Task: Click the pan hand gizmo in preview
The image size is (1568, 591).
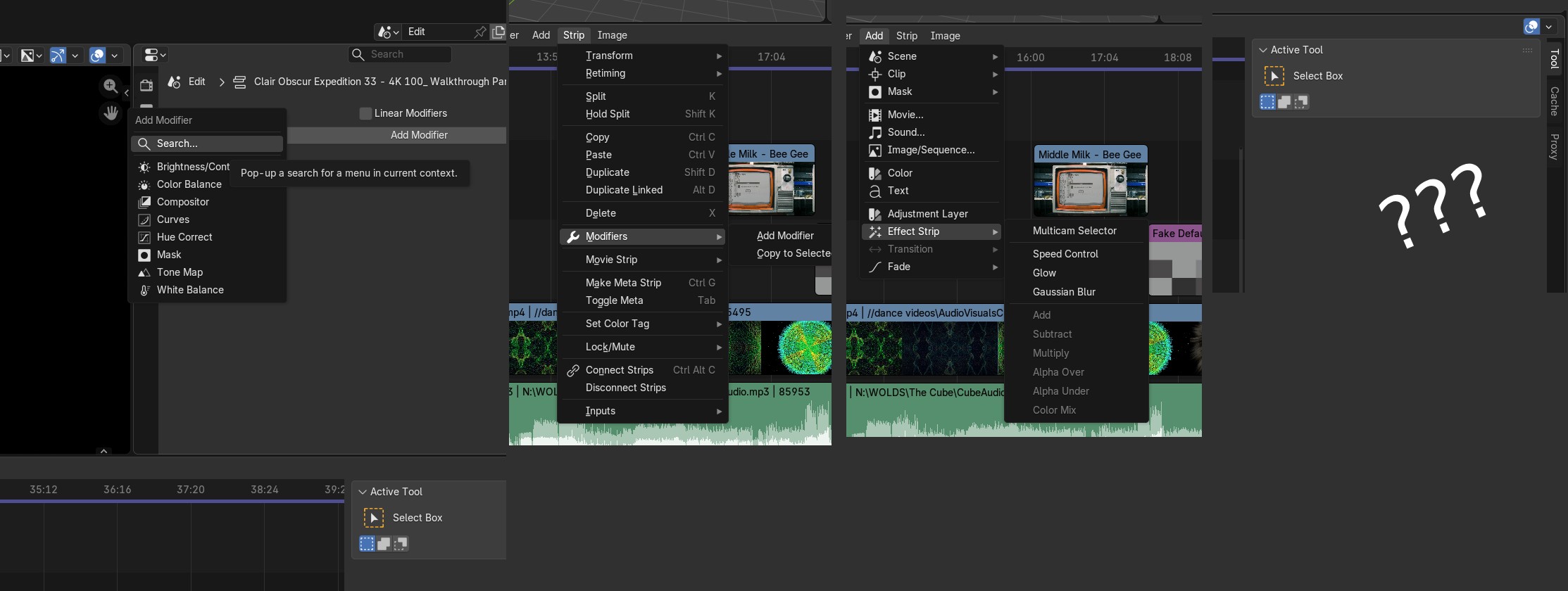Action: (x=111, y=113)
